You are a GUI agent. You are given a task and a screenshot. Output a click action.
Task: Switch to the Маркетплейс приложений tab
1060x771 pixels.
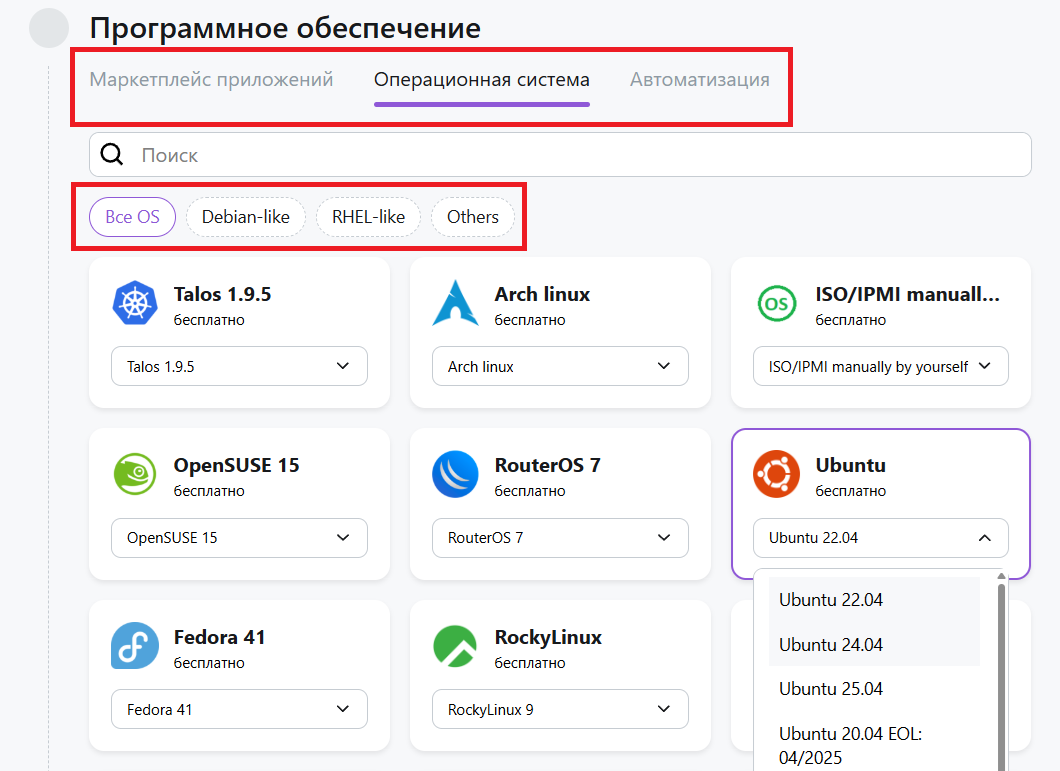tap(212, 80)
